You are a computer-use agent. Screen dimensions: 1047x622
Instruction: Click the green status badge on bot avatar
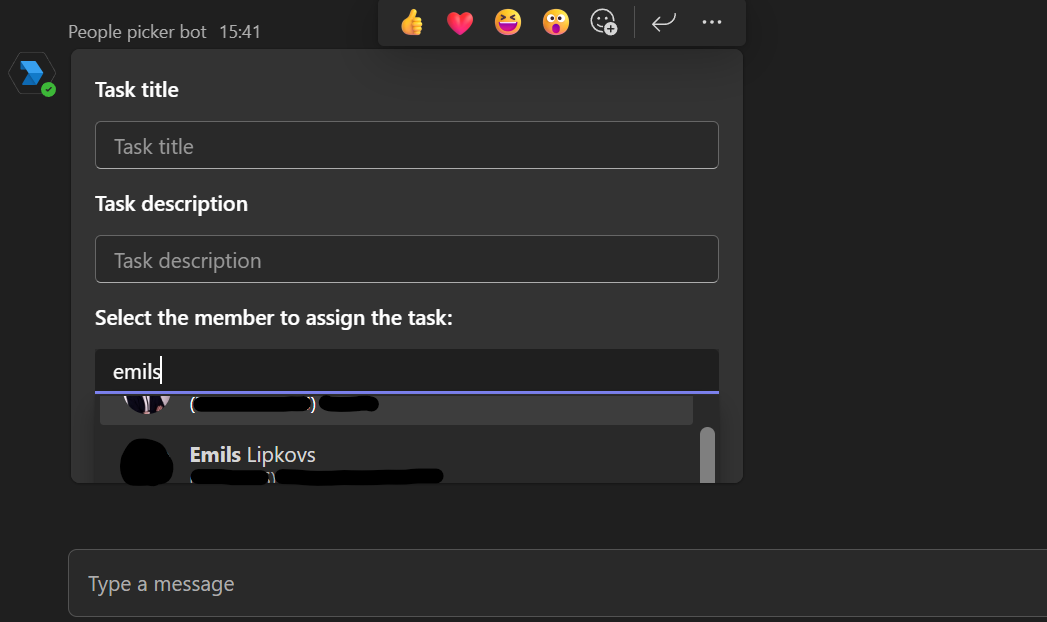click(48, 89)
